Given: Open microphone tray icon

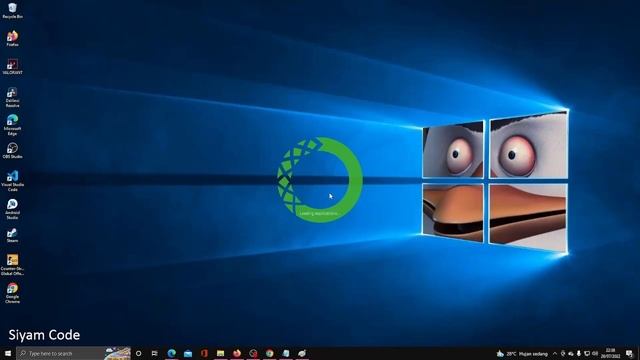Looking at the screenshot, I should (578, 353).
